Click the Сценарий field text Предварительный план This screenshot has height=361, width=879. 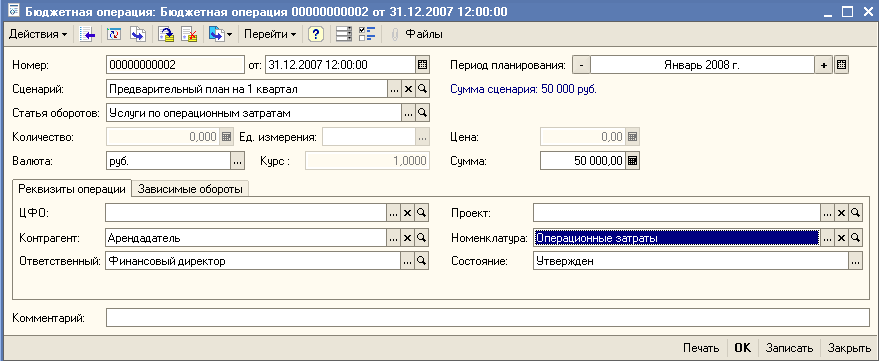click(x=246, y=89)
